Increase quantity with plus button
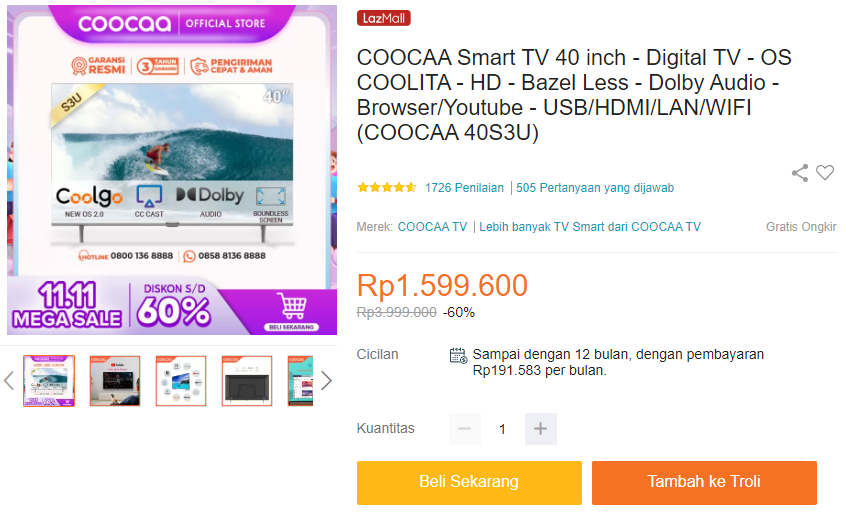This screenshot has width=855, height=532. coord(540,428)
